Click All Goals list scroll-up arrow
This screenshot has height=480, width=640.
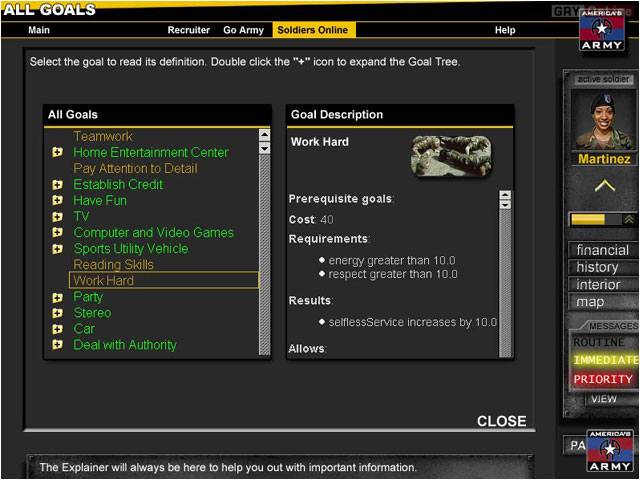(264, 135)
